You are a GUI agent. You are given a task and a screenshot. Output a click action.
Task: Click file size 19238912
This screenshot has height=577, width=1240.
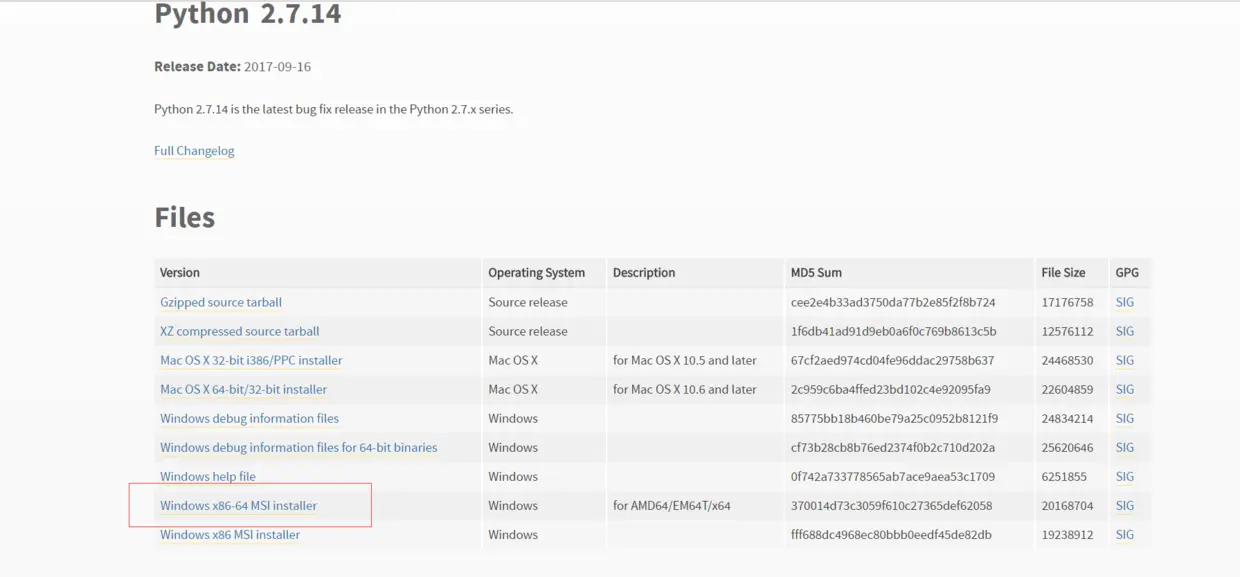tap(1067, 534)
